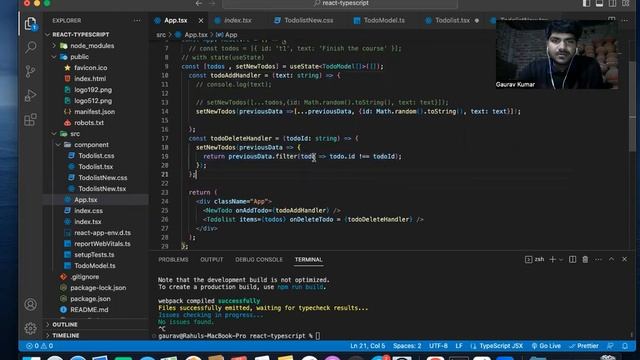
Task: Open Todolist.css in the file tree
Action: click(96, 156)
